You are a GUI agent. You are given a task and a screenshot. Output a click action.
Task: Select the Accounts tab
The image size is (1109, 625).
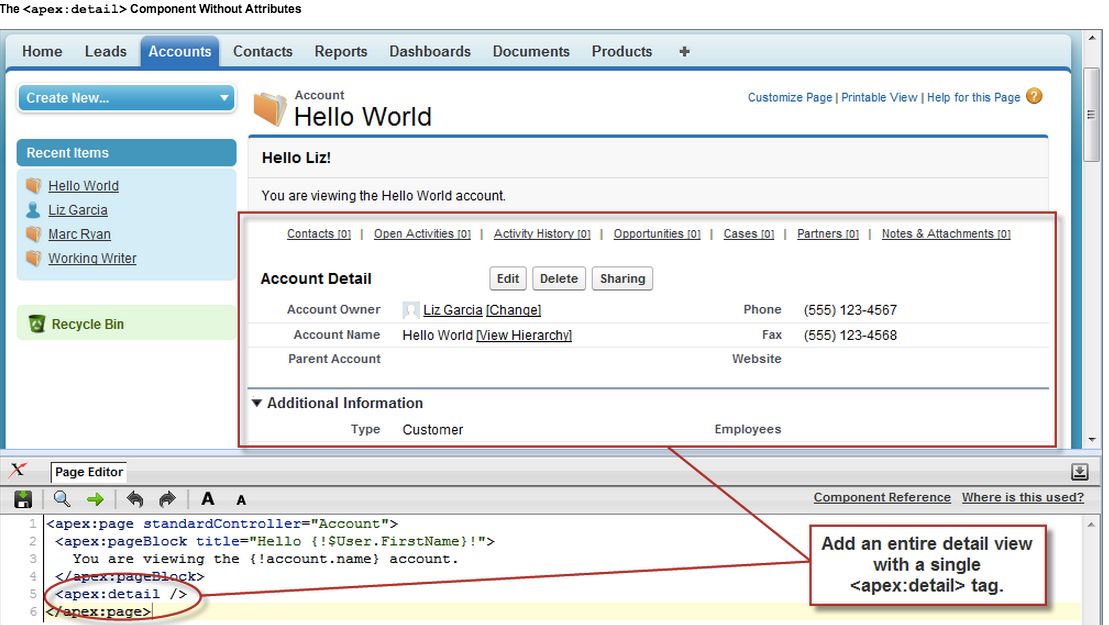pos(180,52)
